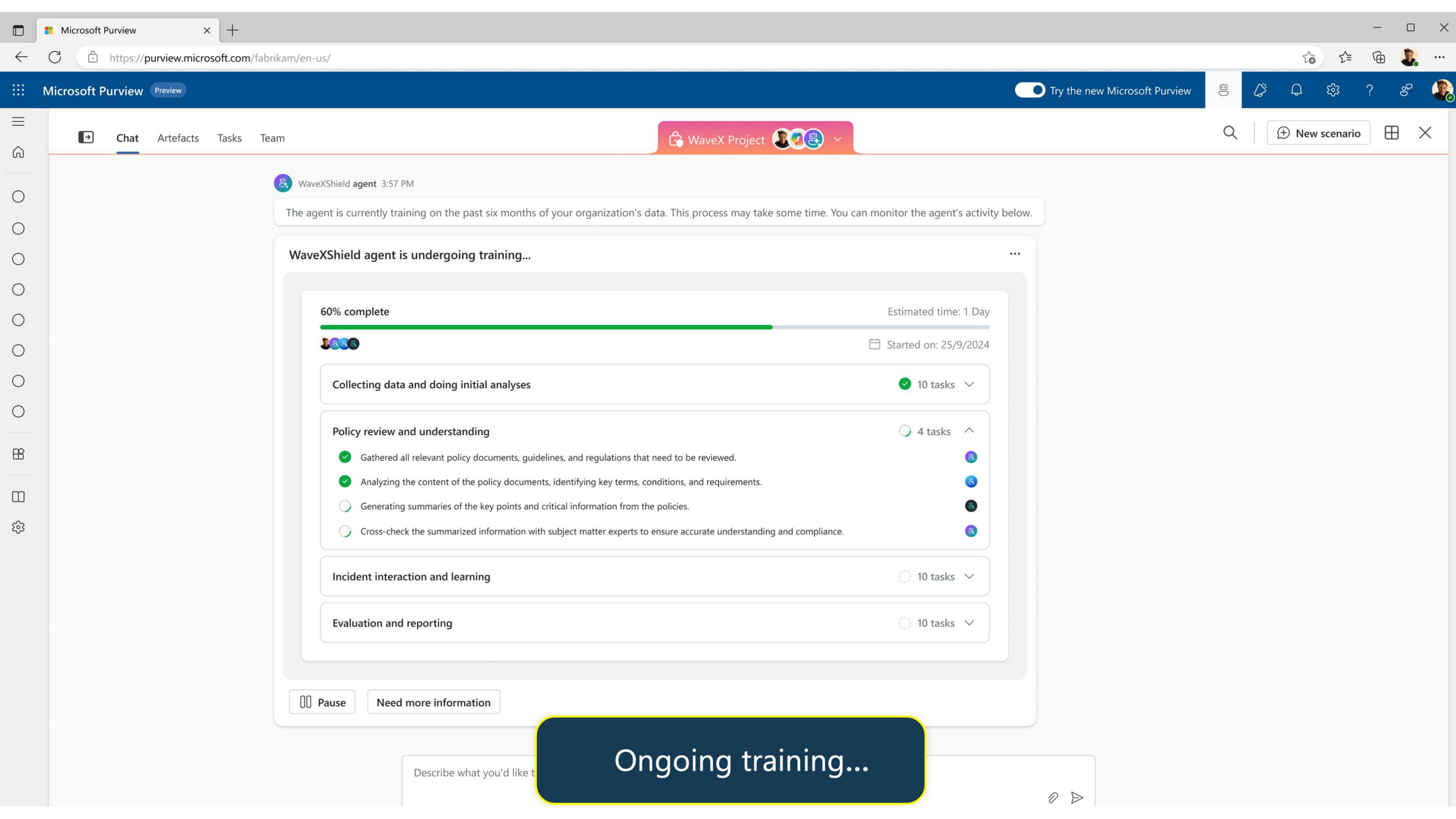Image resolution: width=1456 pixels, height=819 pixels.
Task: Click the New scenario button
Action: [1318, 133]
